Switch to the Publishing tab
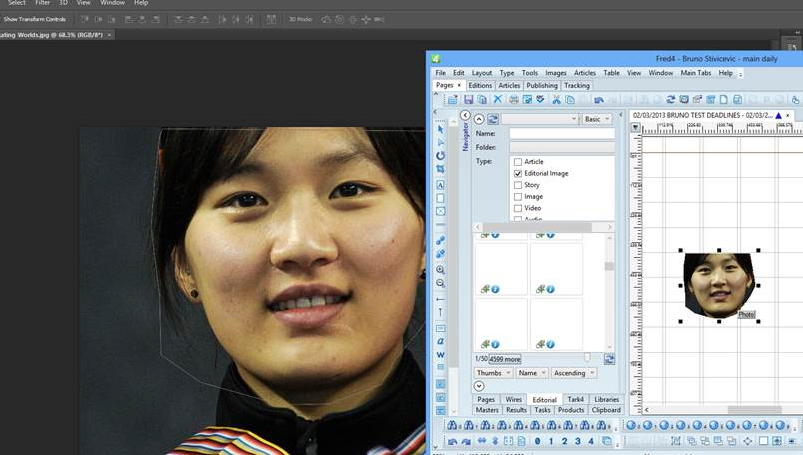This screenshot has height=455, width=803. (542, 86)
